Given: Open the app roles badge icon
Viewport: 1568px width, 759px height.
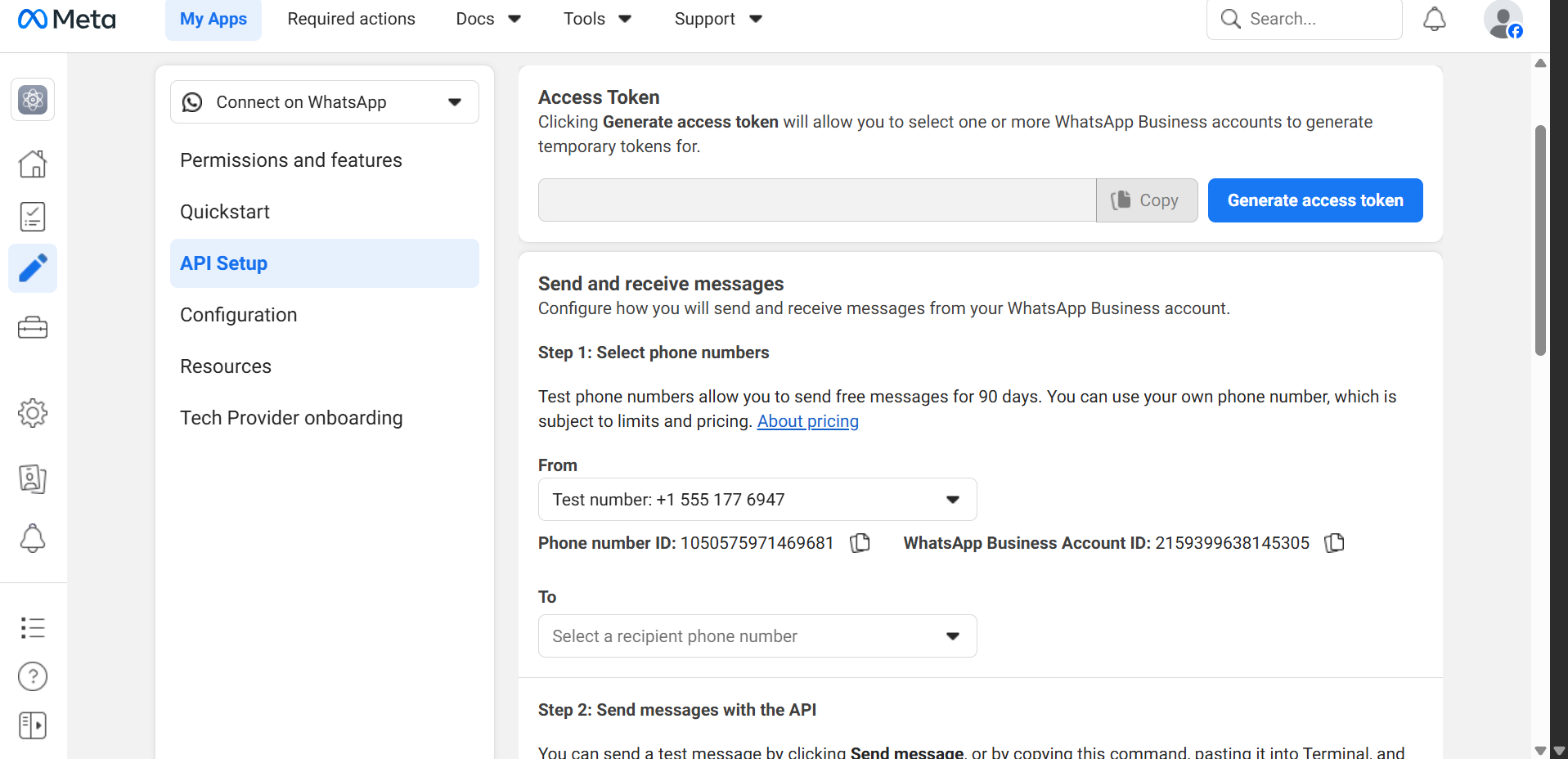Looking at the screenshot, I should [x=33, y=478].
